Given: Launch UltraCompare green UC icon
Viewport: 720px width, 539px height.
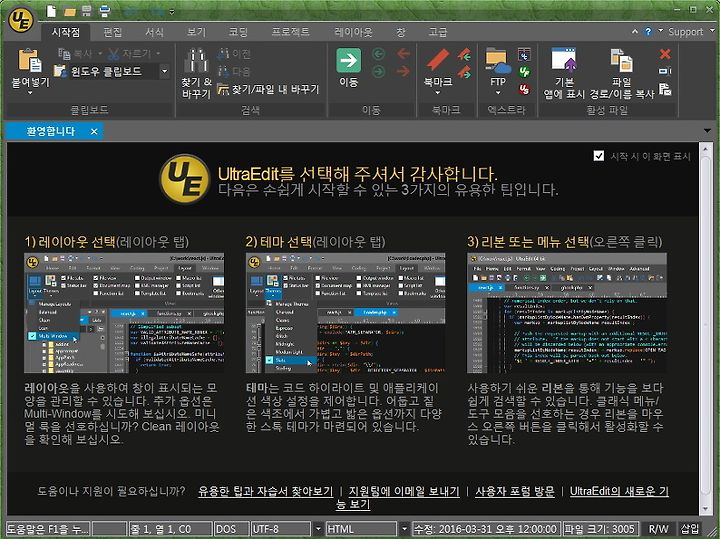Looking at the screenshot, I should (x=524, y=72).
